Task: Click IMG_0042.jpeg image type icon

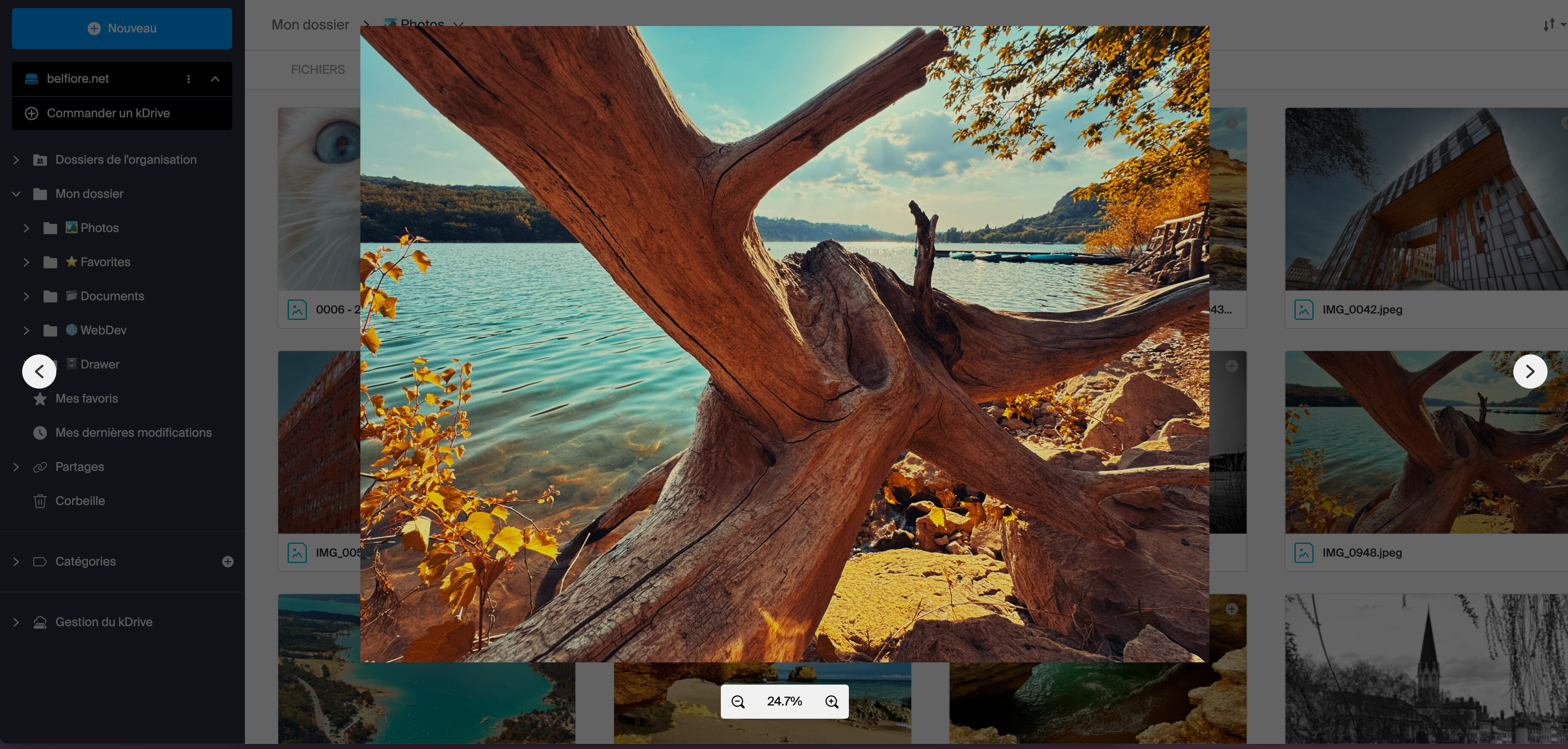Action: tap(1304, 310)
